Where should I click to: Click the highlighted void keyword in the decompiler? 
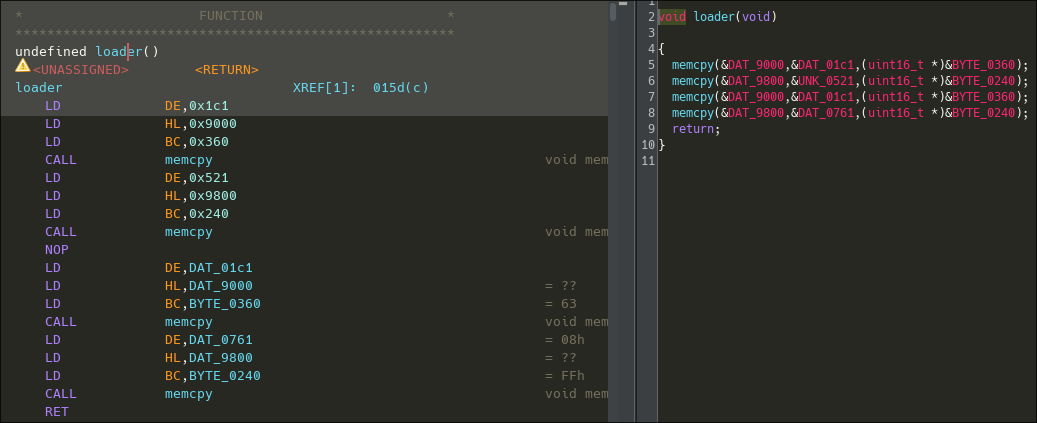coord(671,16)
